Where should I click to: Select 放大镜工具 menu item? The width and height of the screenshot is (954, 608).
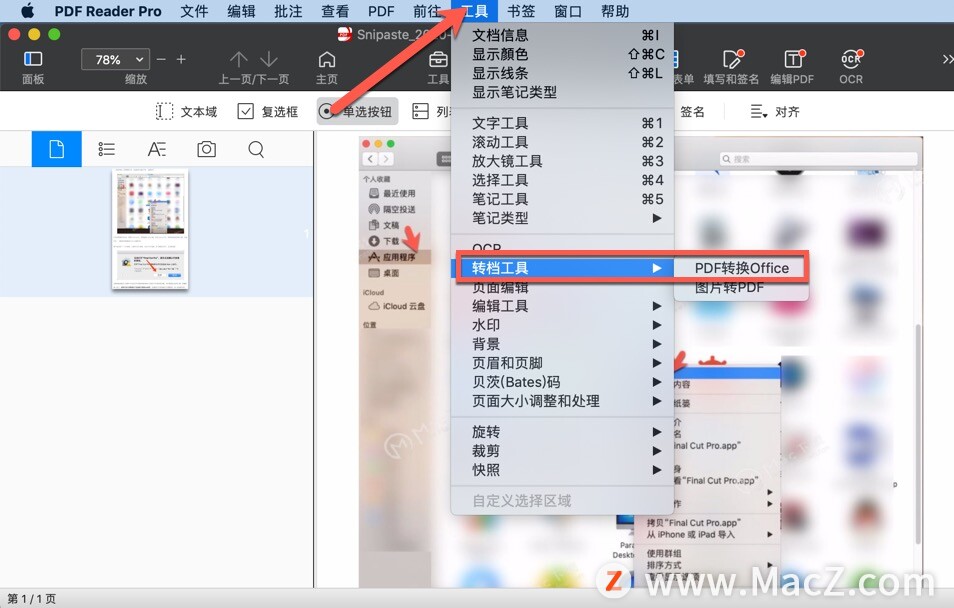click(562, 161)
